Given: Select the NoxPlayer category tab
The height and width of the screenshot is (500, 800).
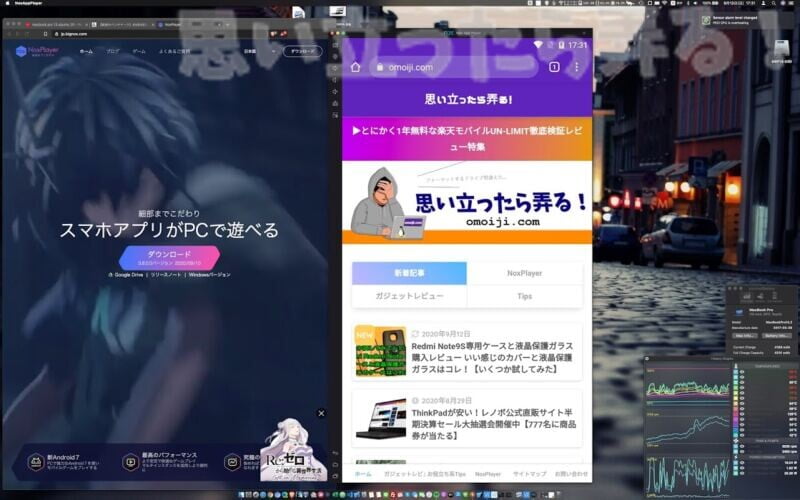Looking at the screenshot, I should [524, 273].
